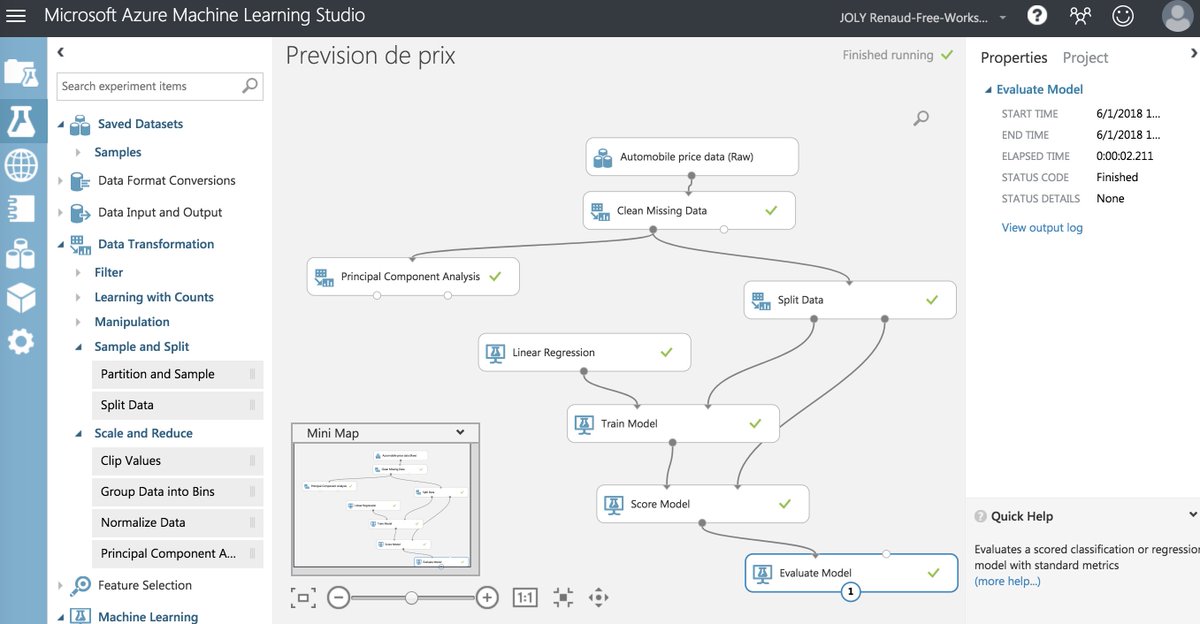Click the Evaluate Model module icon
The image size is (1200, 624).
tap(762, 573)
